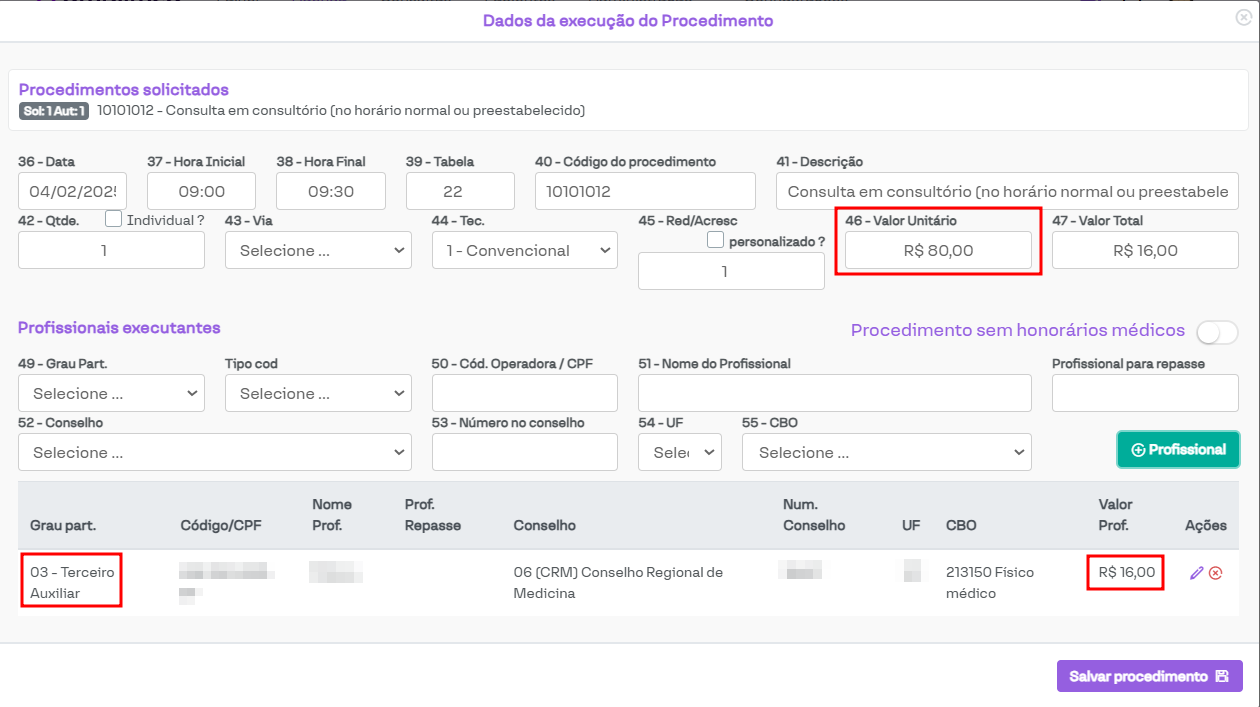Toggle Procedimento sem honorários médicos switch

1217,332
